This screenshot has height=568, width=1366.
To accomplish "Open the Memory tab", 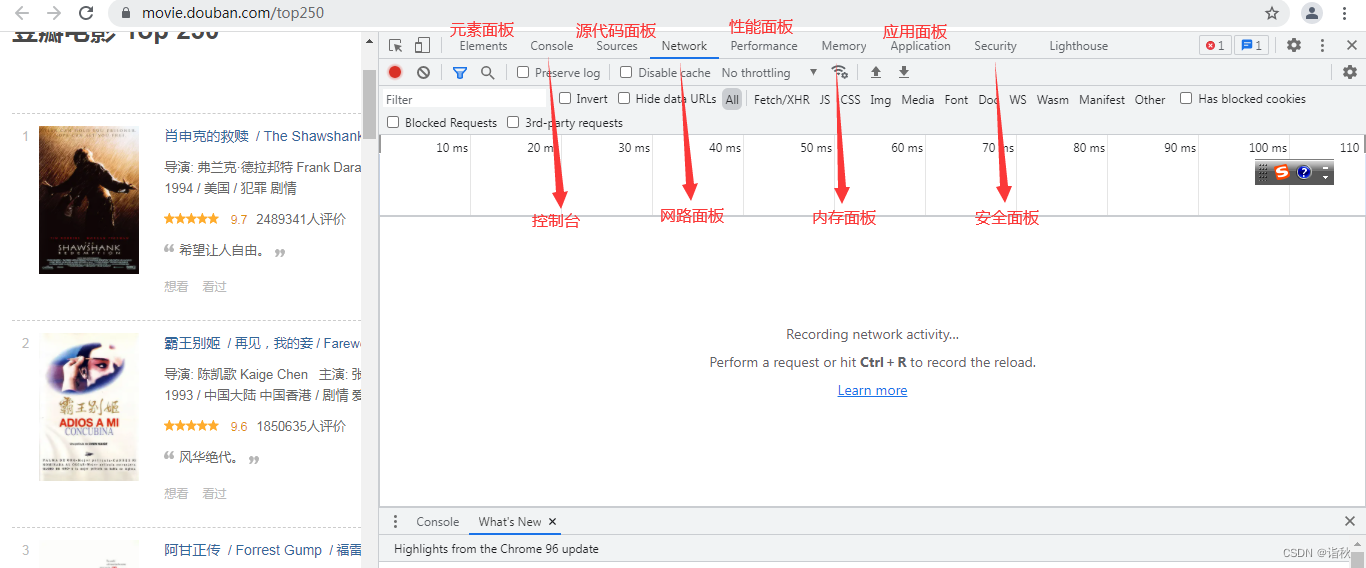I will pos(844,46).
